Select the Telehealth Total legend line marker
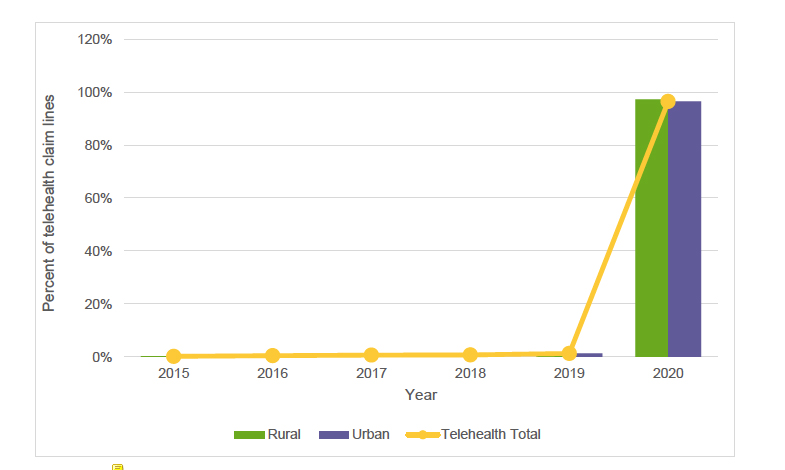 [422, 435]
